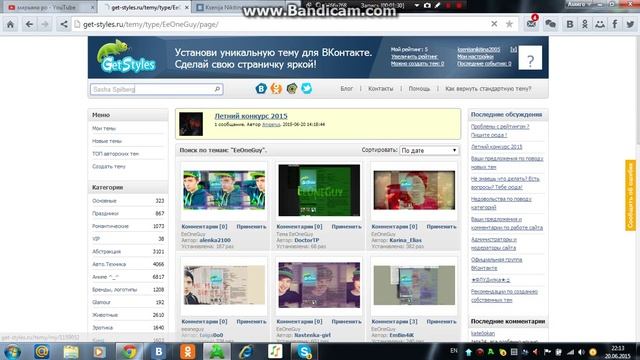Open 'Официальная группа ВКонтакте' discussion link

[x=496, y=264]
